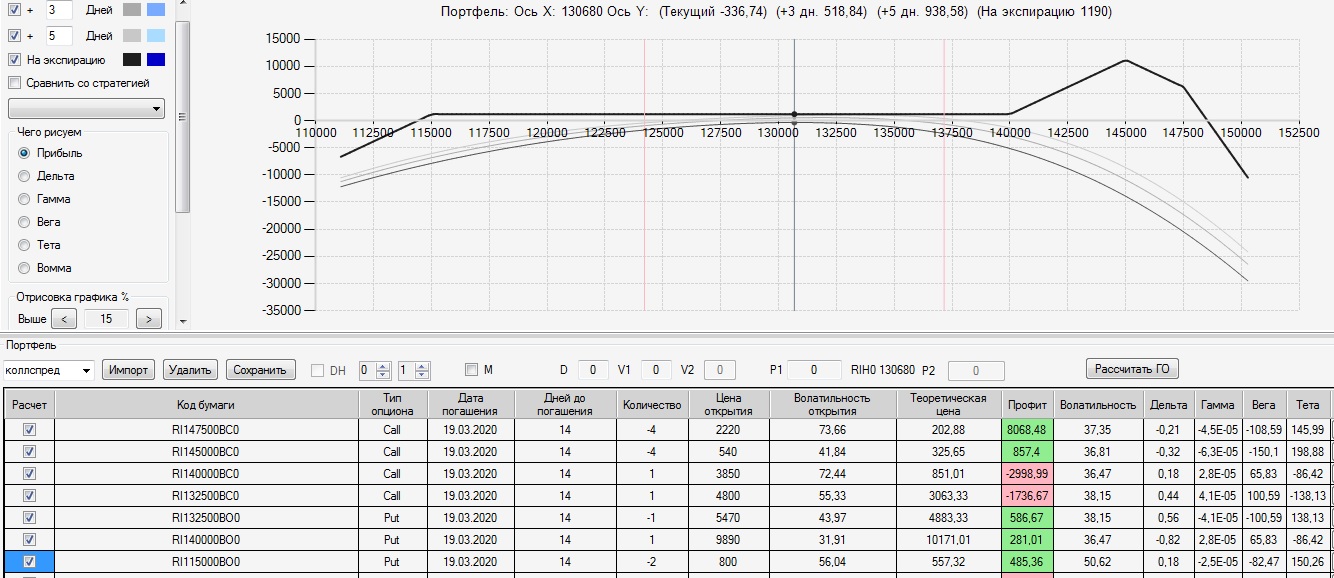Increase Выше percent with the > button
Screen dimensions: 1334x578
tap(149, 319)
